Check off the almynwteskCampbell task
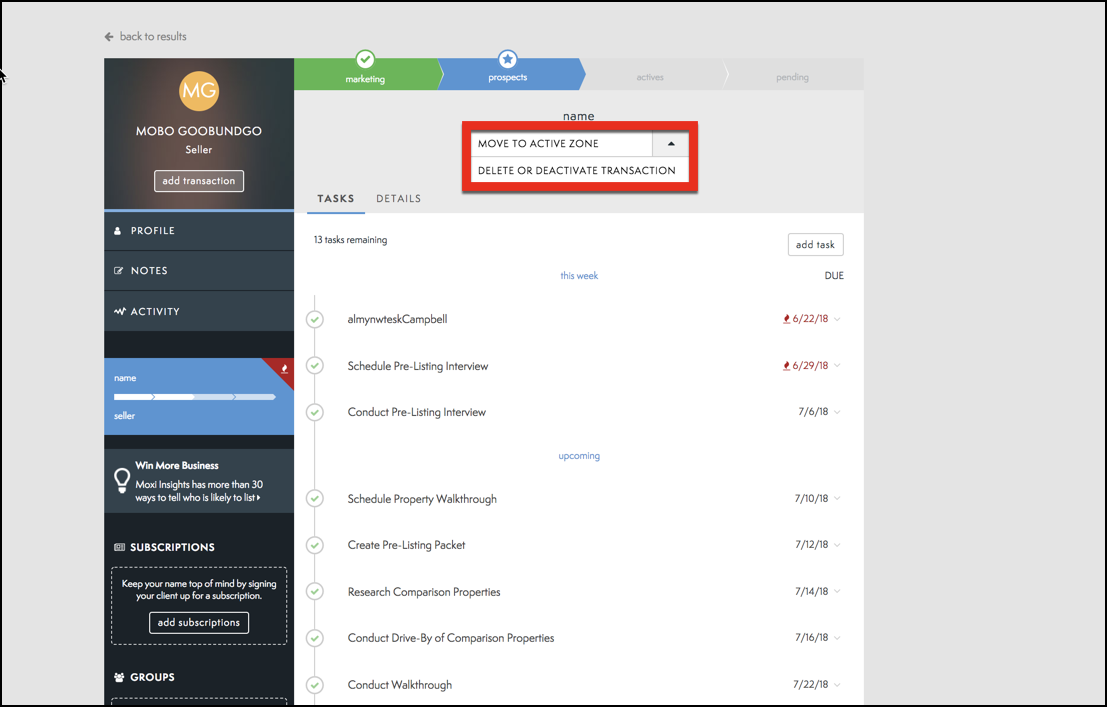This screenshot has height=707, width=1107. click(x=315, y=320)
